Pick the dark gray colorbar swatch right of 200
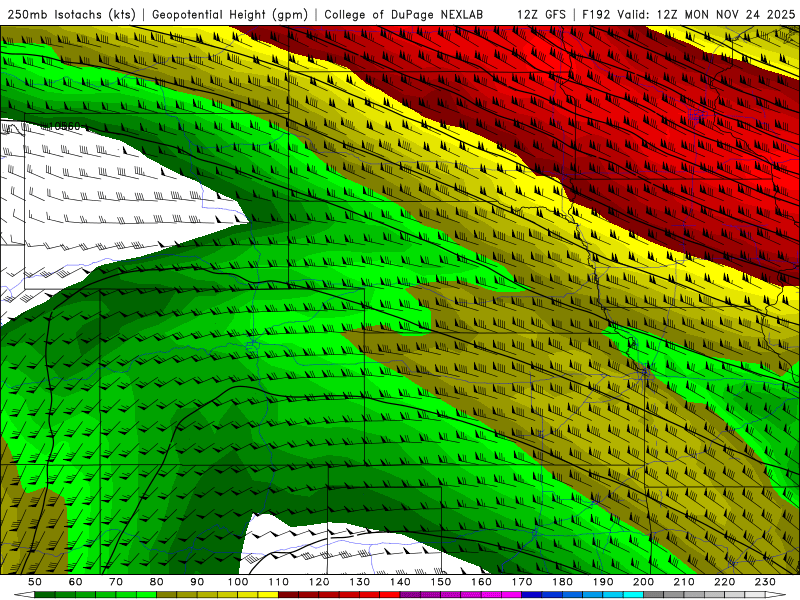The image size is (800, 600). click(x=654, y=595)
